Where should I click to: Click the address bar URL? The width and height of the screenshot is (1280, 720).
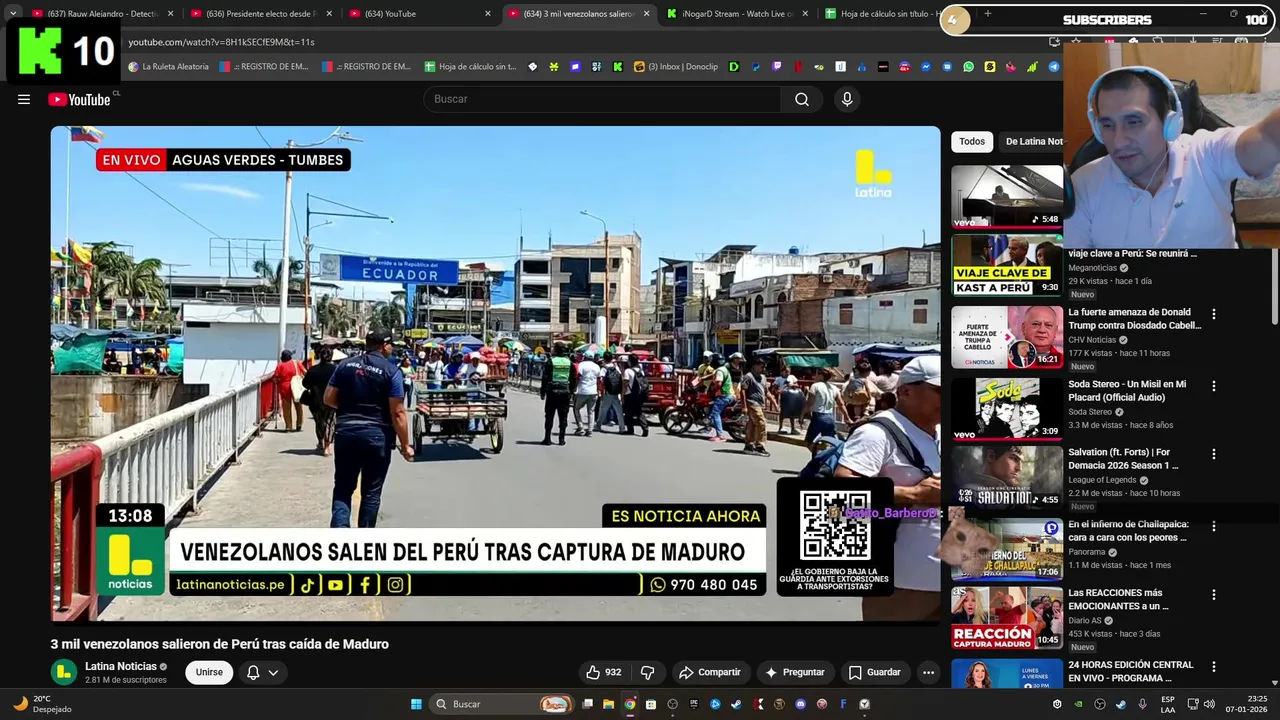221,42
